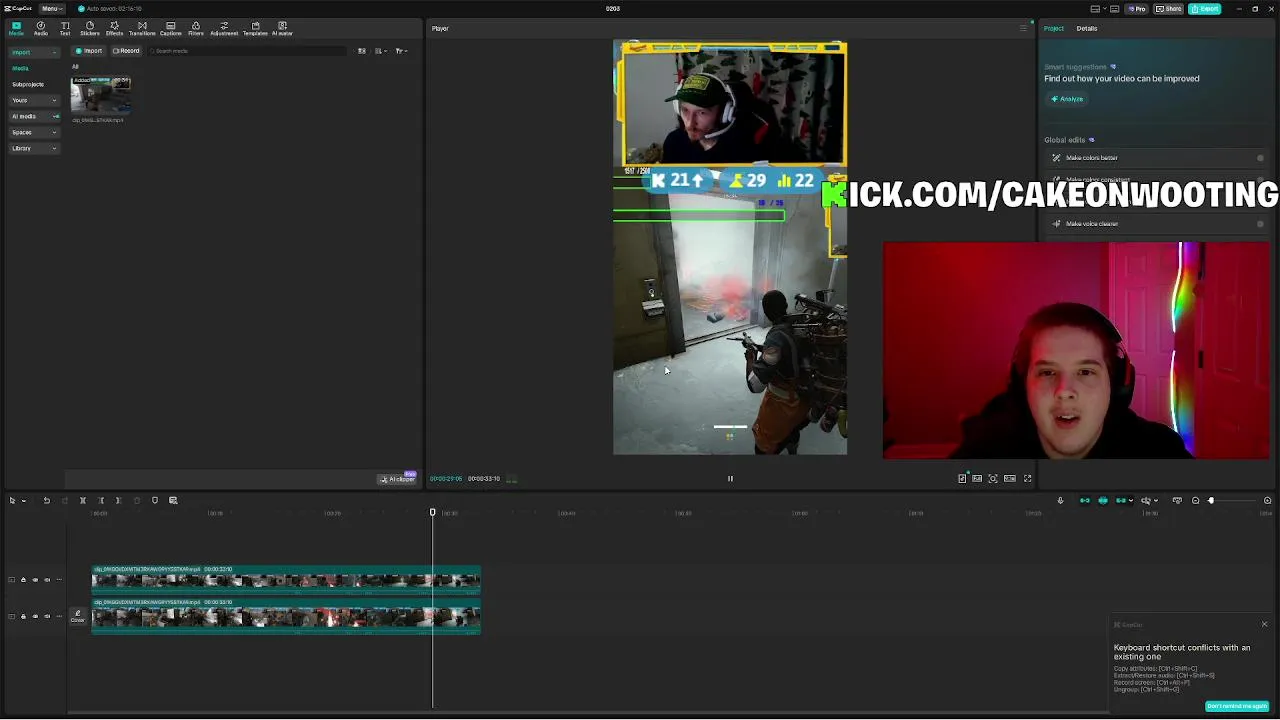The image size is (1280, 720).
Task: Toggle the main track magnet snapping icon
Action: [1085, 500]
